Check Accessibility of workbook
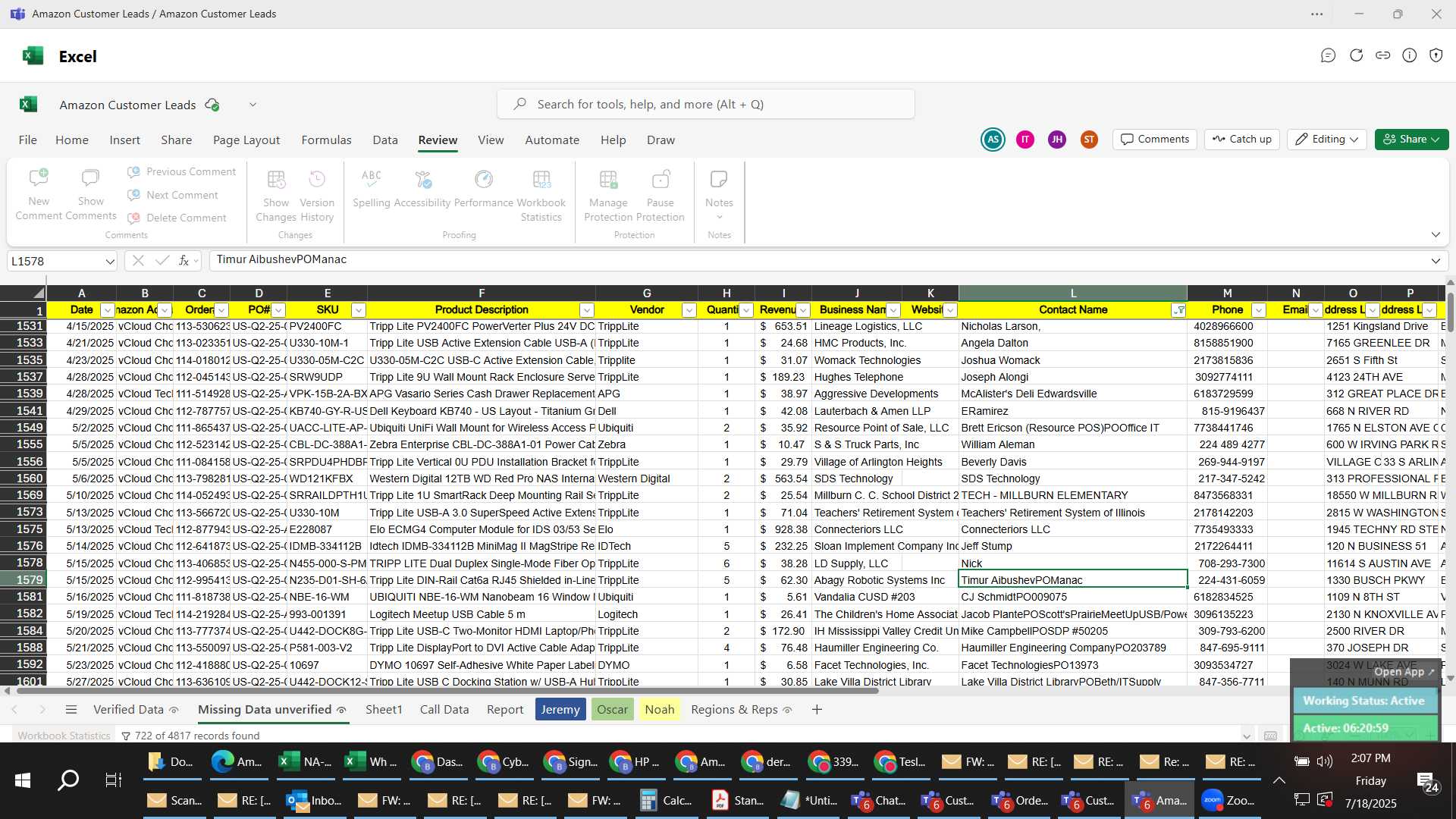This screenshot has height=819, width=1456. point(422,189)
